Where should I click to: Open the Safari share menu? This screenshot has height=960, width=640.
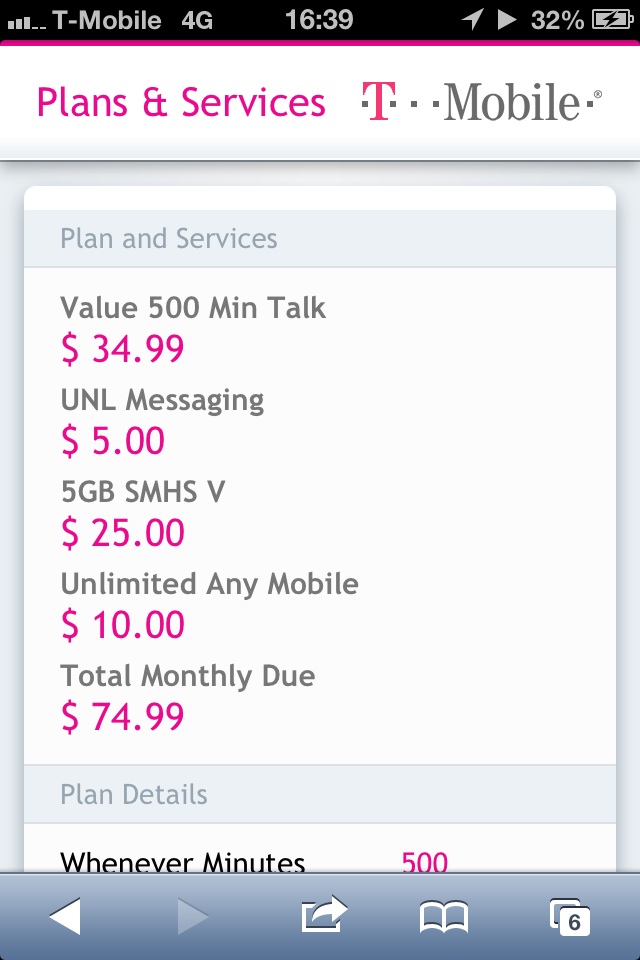click(x=323, y=914)
